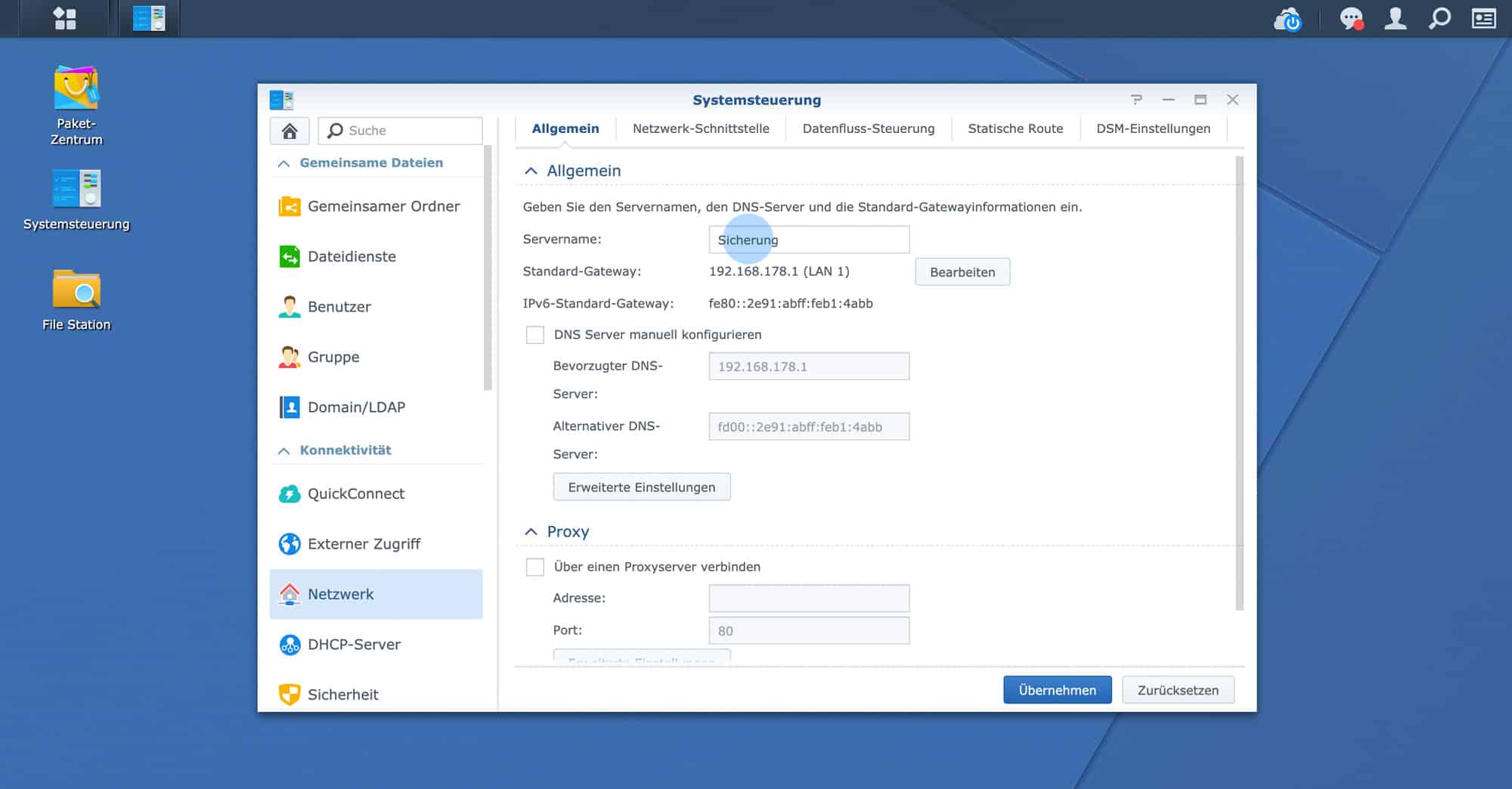This screenshot has width=1512, height=789.
Task: Open Systemsteuerung desktop icon
Action: [76, 200]
